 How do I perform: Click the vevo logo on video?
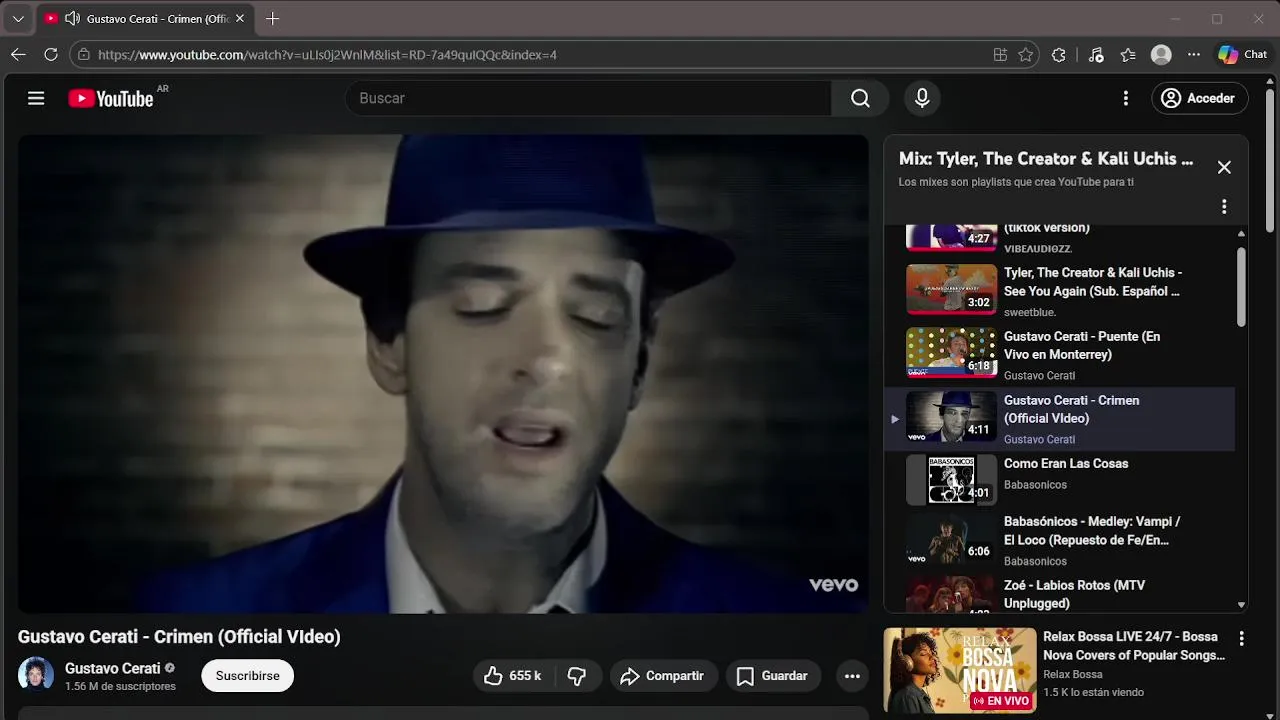(833, 585)
